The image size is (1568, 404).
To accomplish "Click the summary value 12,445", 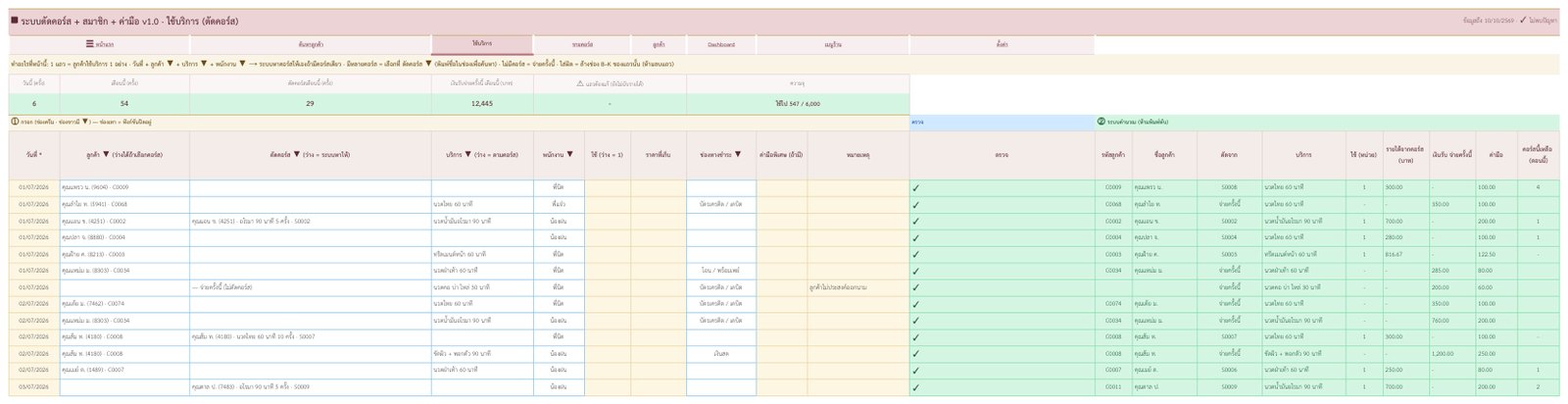I will (482, 103).
